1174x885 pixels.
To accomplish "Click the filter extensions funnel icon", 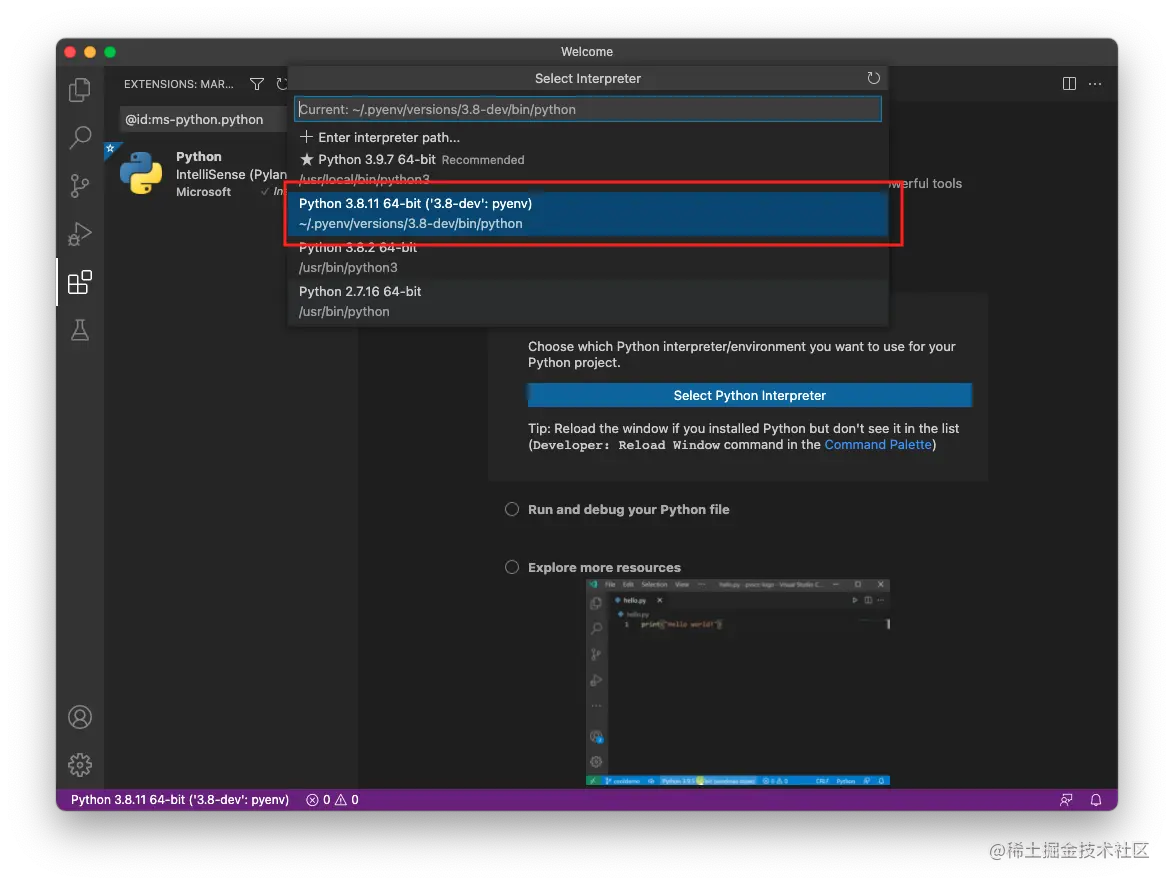I will tap(257, 84).
